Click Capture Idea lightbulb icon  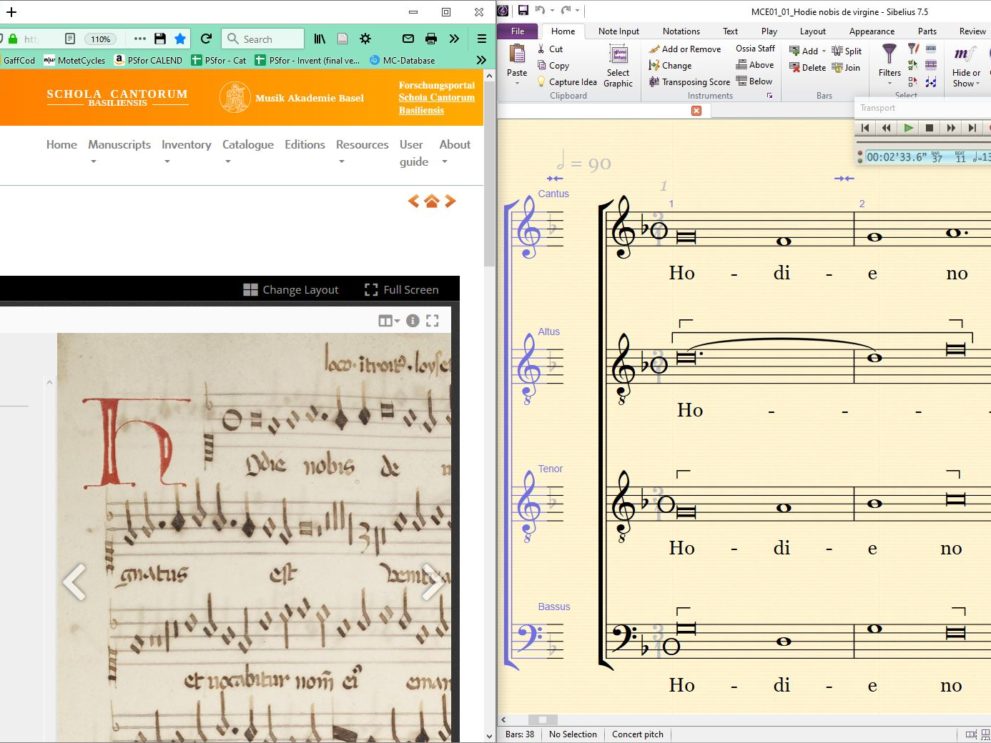click(x=542, y=82)
